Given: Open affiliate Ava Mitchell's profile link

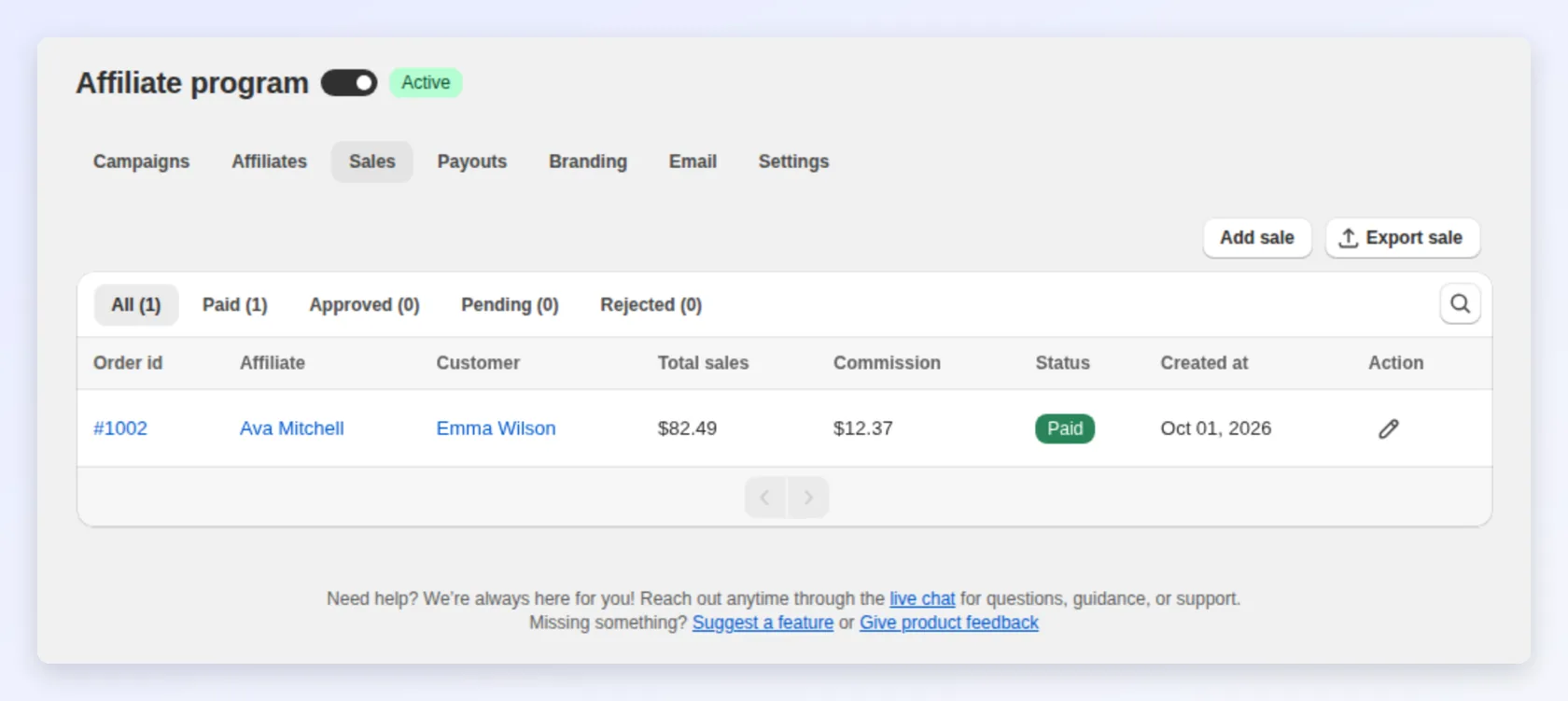Looking at the screenshot, I should 291,428.
